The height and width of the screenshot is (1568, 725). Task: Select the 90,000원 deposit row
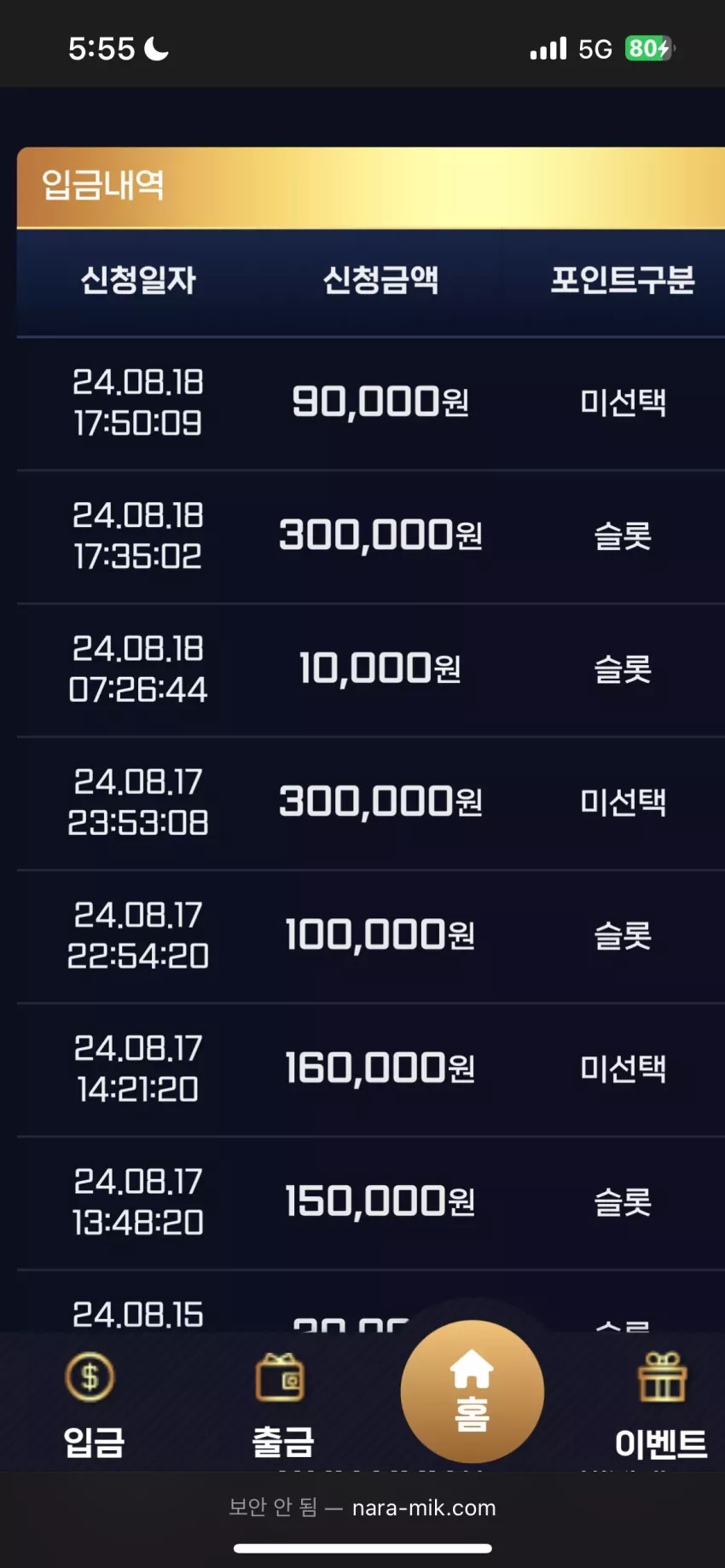[x=371, y=403]
